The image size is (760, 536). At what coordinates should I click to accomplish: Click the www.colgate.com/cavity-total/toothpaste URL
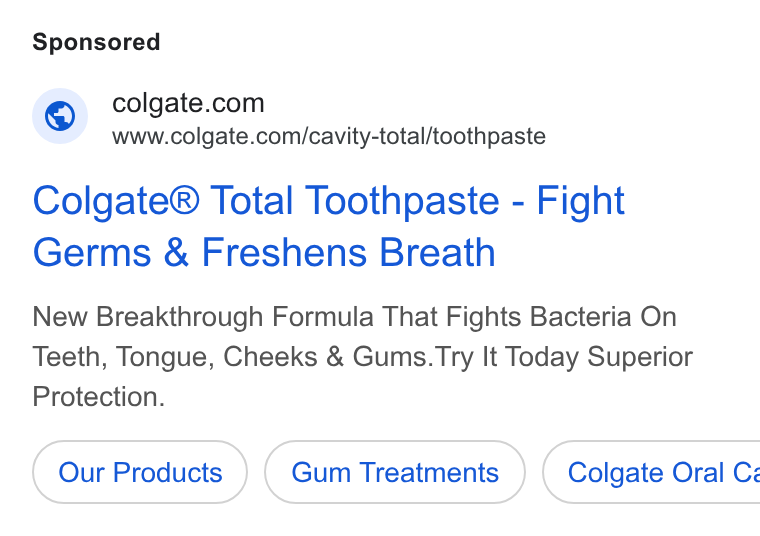(329, 136)
